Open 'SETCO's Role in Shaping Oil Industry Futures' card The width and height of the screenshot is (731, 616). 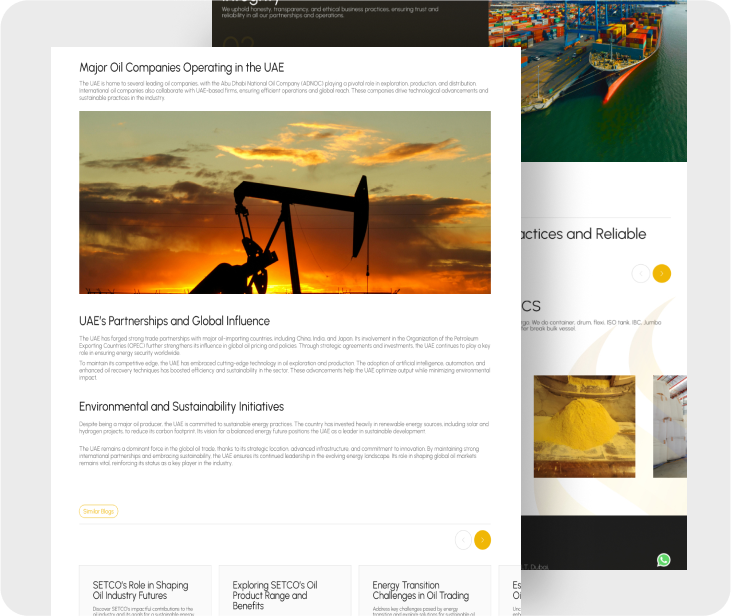tap(145, 590)
